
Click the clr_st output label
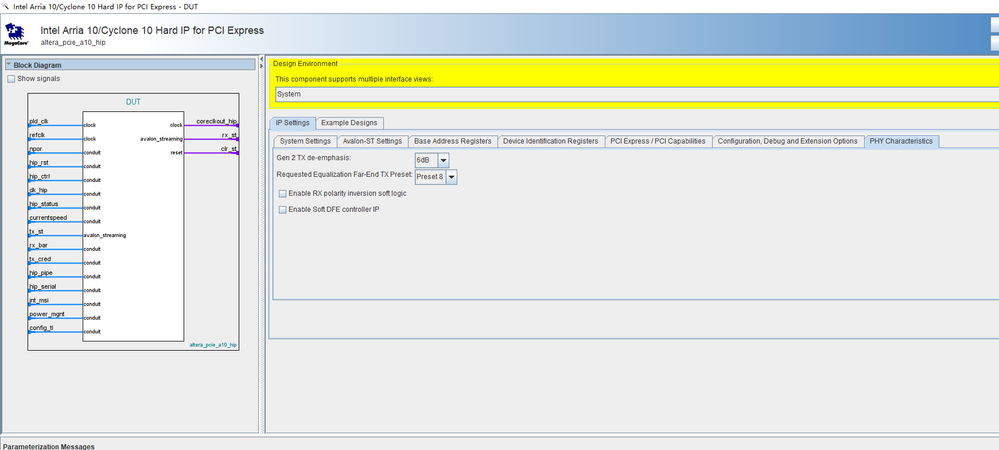229,149
